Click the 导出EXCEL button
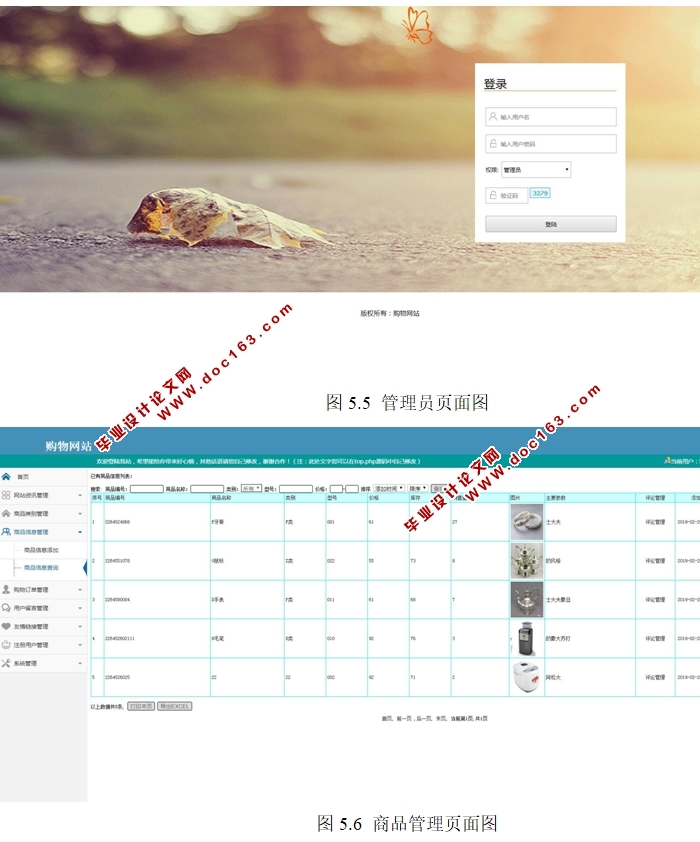The width and height of the screenshot is (700, 842). [174, 706]
